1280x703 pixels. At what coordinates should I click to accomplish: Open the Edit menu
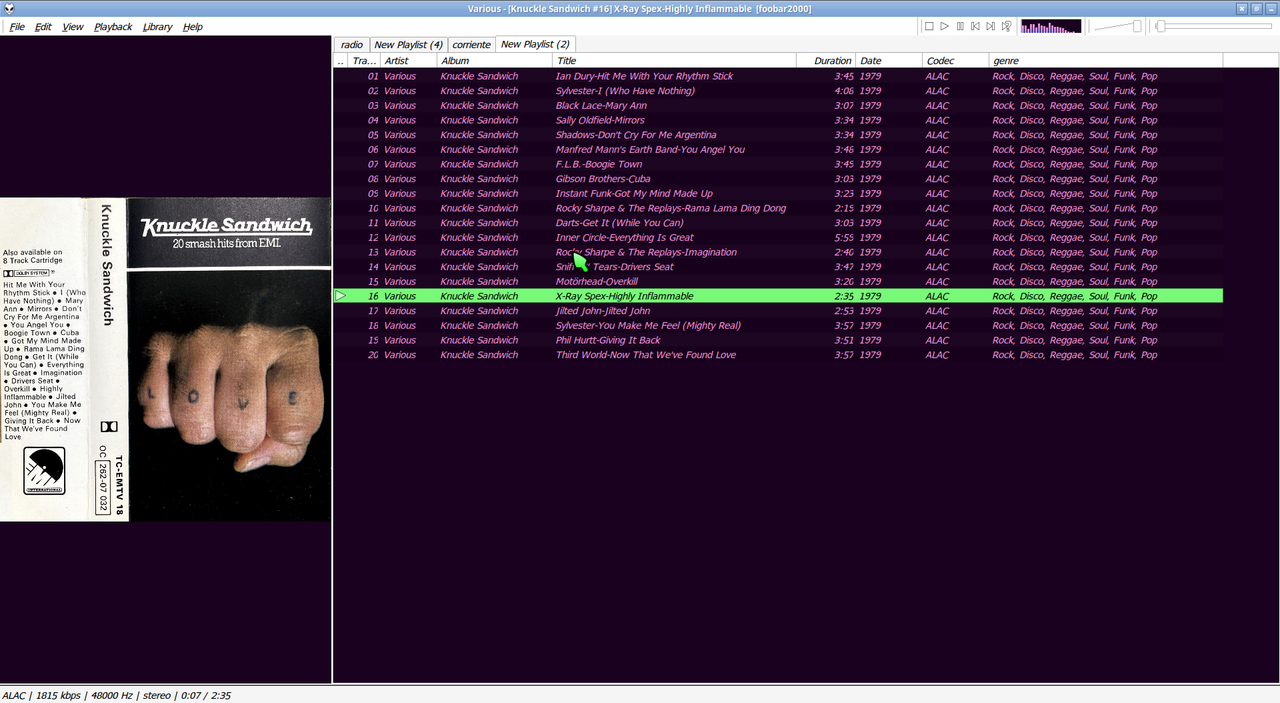tap(43, 27)
